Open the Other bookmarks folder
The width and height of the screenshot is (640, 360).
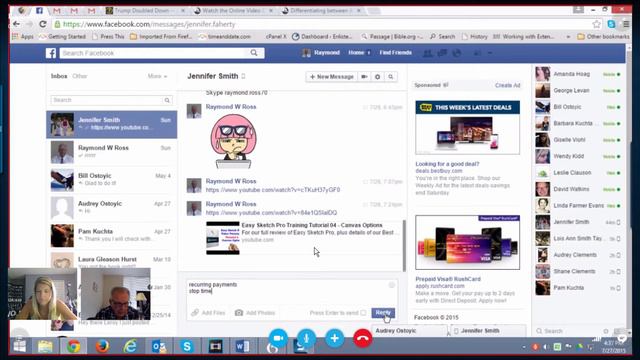click(x=603, y=37)
